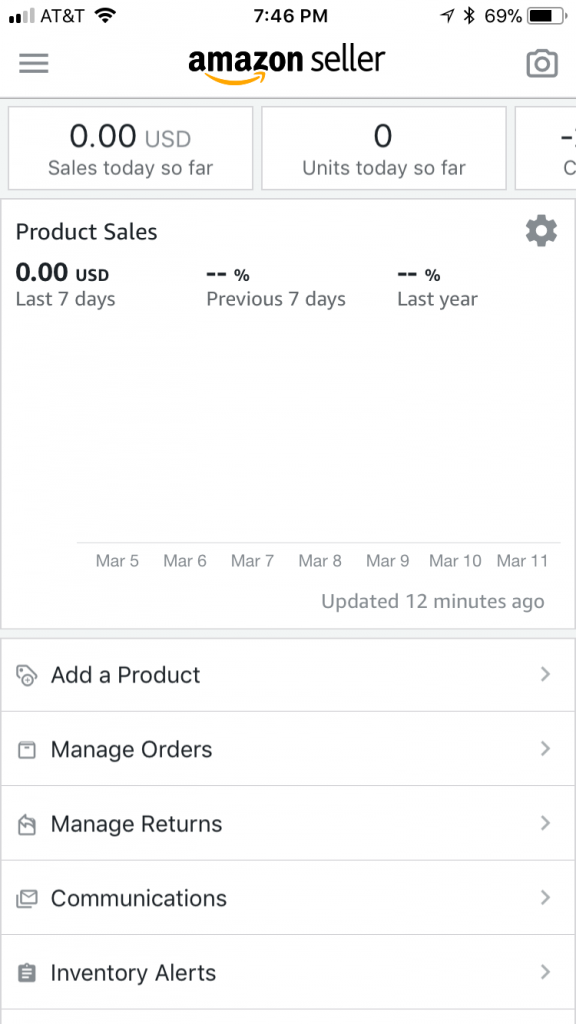Viewport: 576px width, 1024px height.
Task: Select the Sales today so far card
Action: click(131, 148)
